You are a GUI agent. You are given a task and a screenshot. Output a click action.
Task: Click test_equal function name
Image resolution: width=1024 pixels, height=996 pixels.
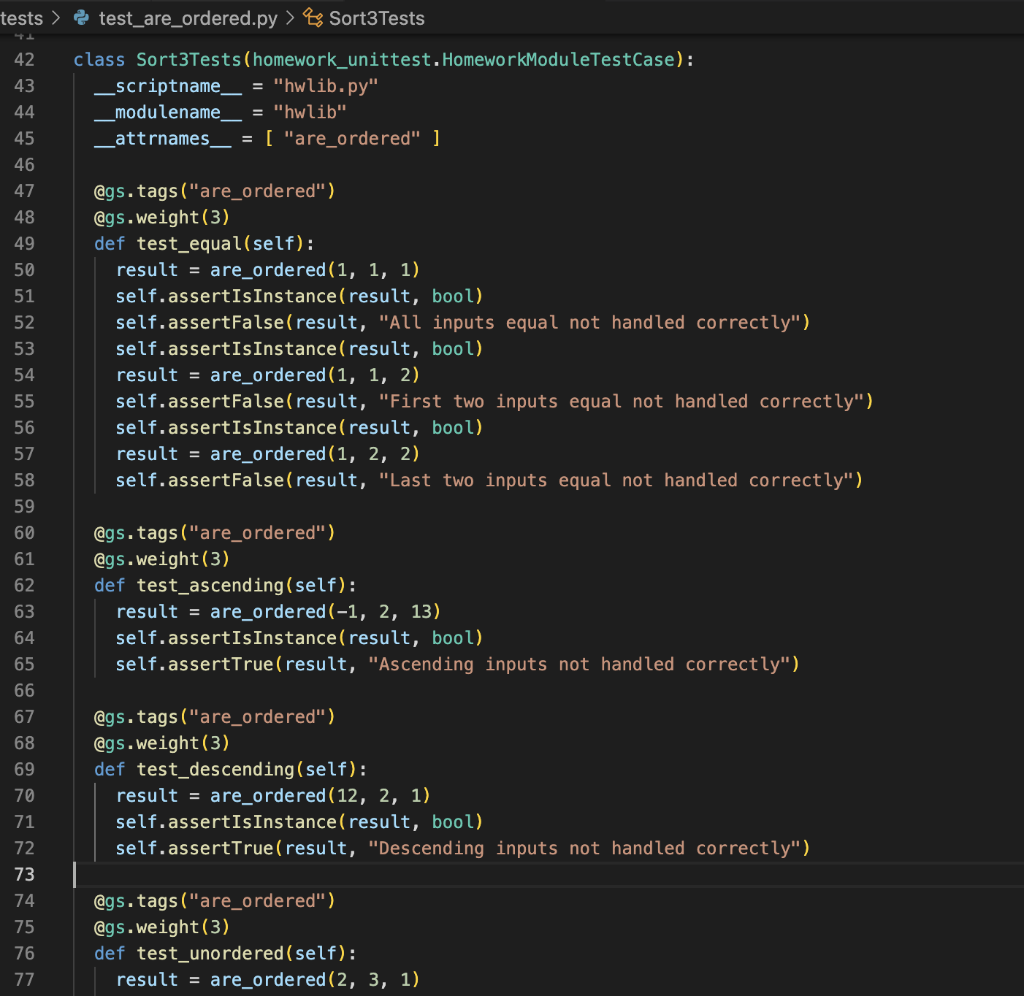pos(189,244)
